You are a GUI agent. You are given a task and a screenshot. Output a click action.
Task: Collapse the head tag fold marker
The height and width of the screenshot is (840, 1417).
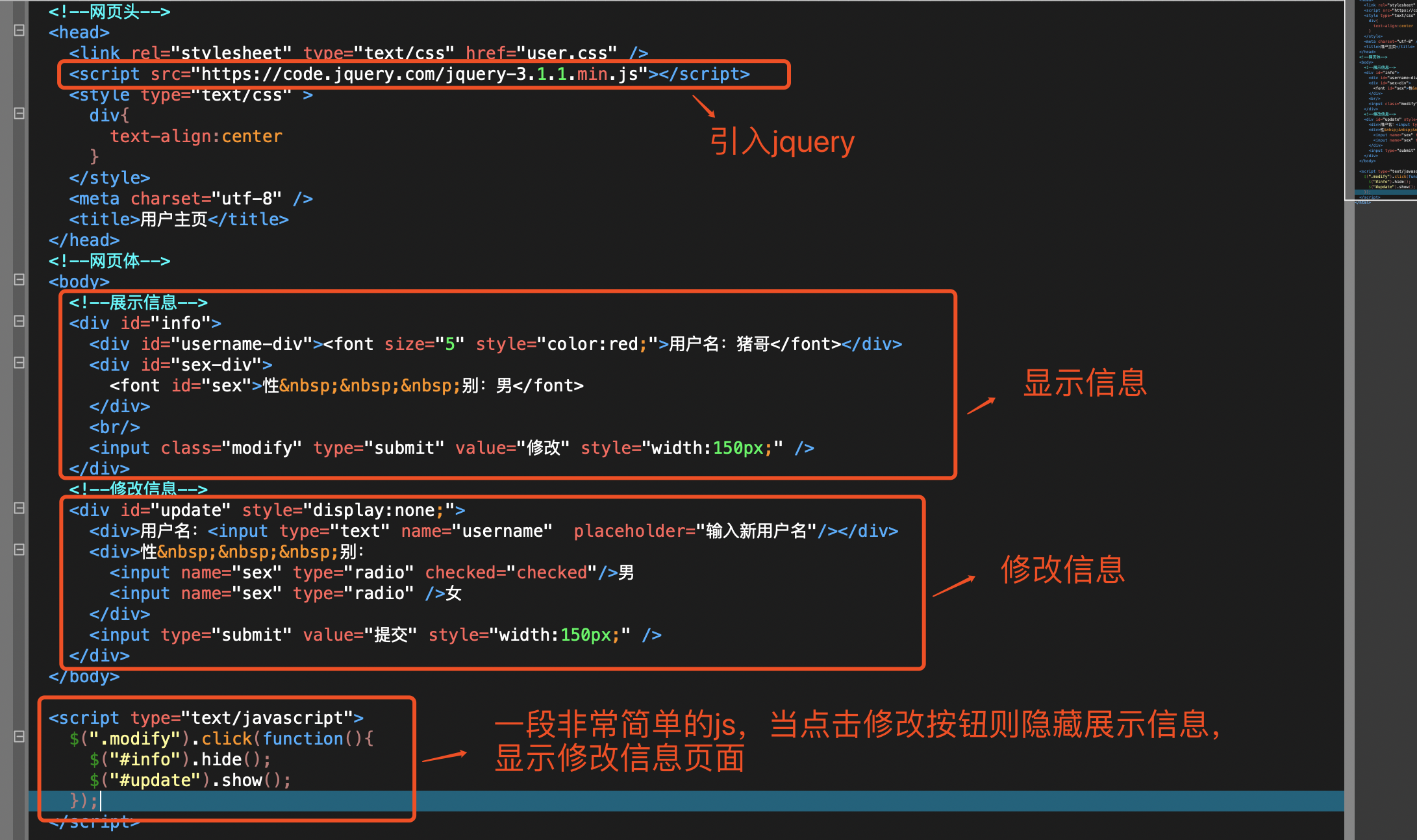(19, 31)
